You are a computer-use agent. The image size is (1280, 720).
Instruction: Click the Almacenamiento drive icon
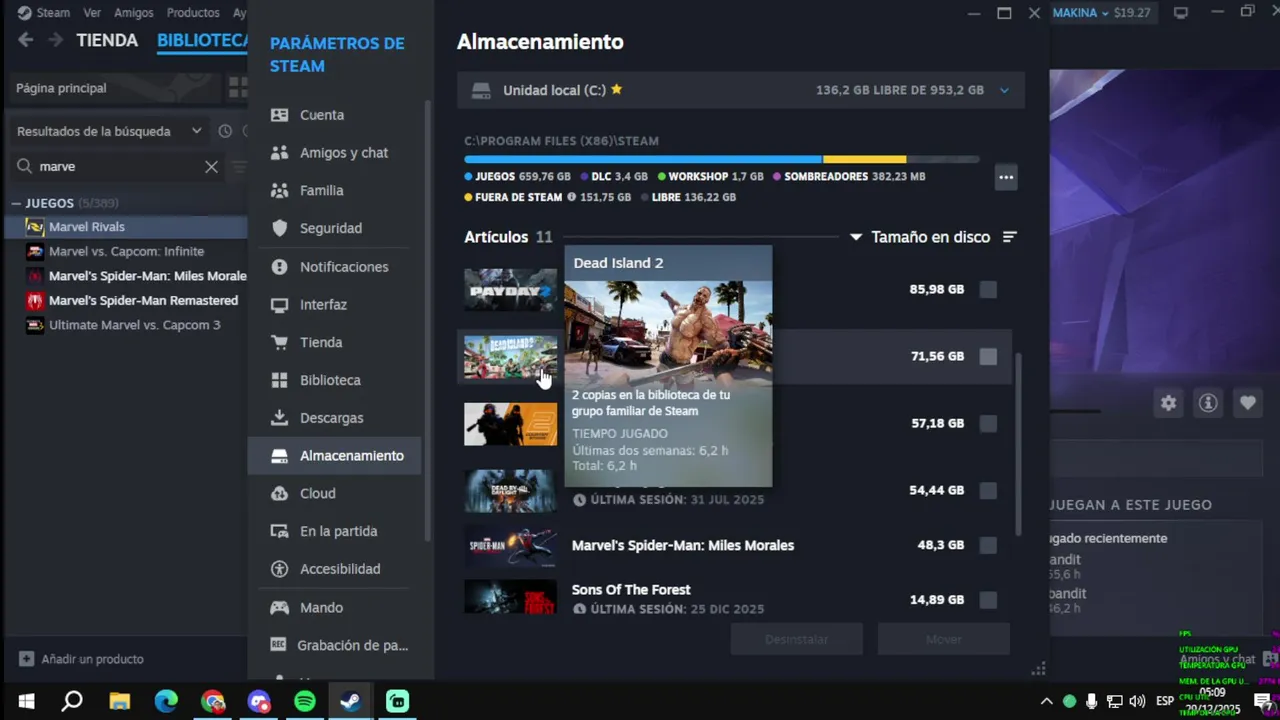[x=280, y=456]
